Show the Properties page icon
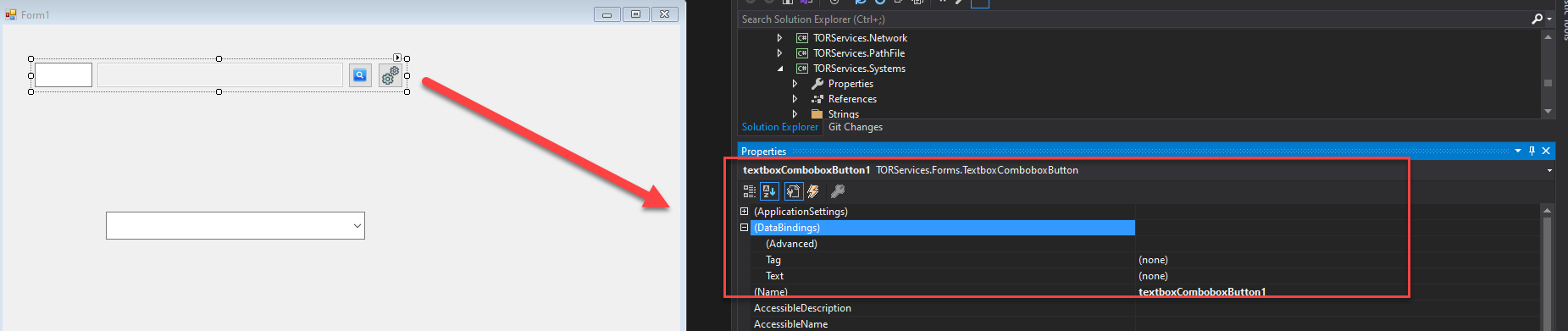The image size is (1568, 331). 793,191
